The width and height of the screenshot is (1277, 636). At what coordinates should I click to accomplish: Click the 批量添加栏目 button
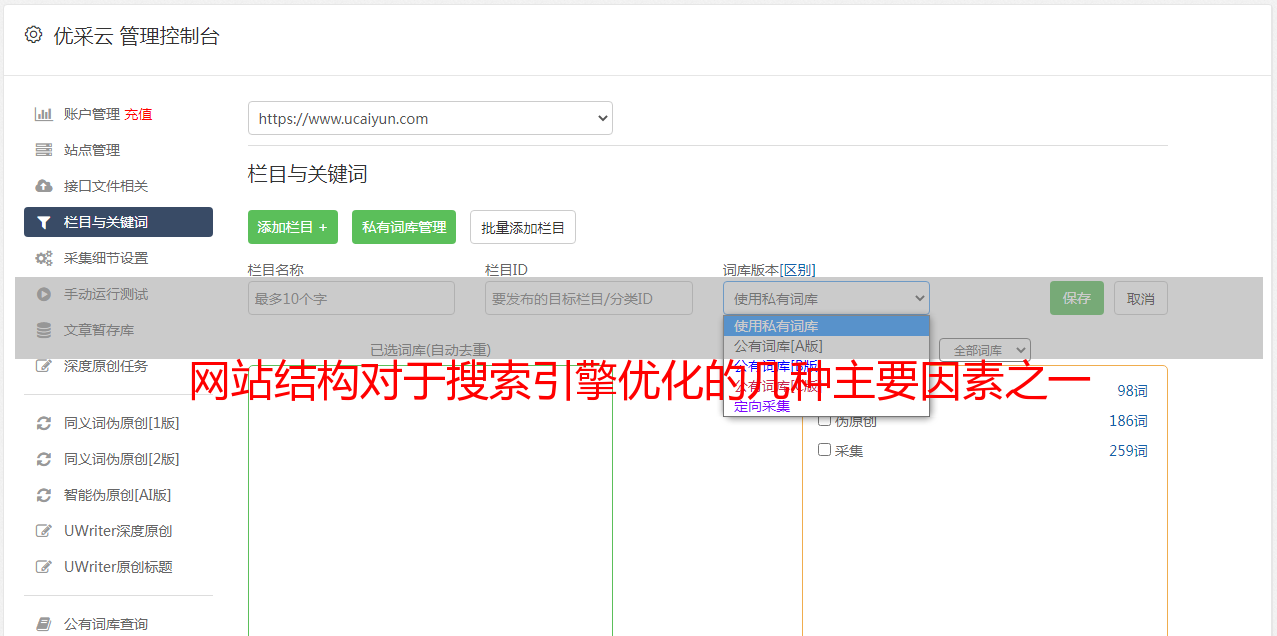coord(523,227)
